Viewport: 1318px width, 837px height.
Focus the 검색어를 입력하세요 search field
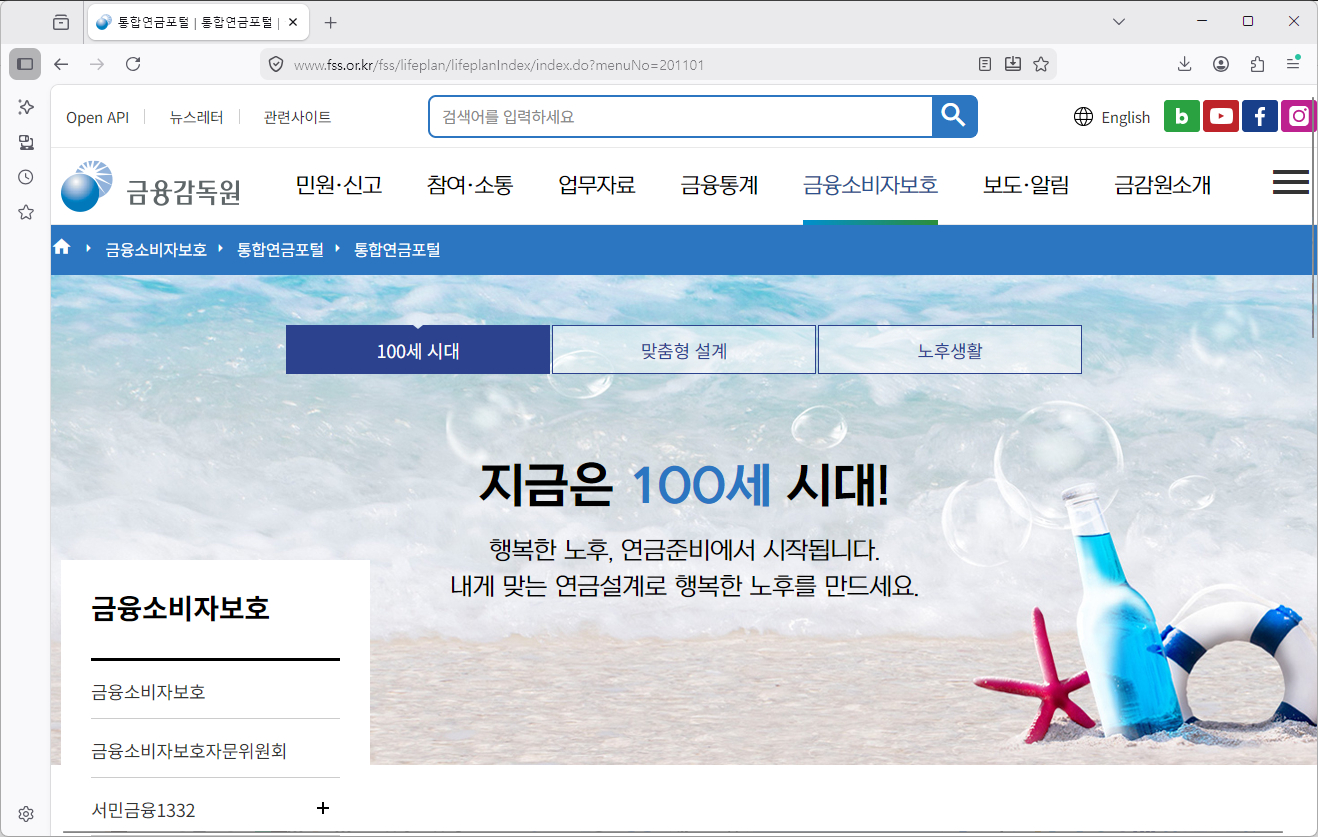681,116
